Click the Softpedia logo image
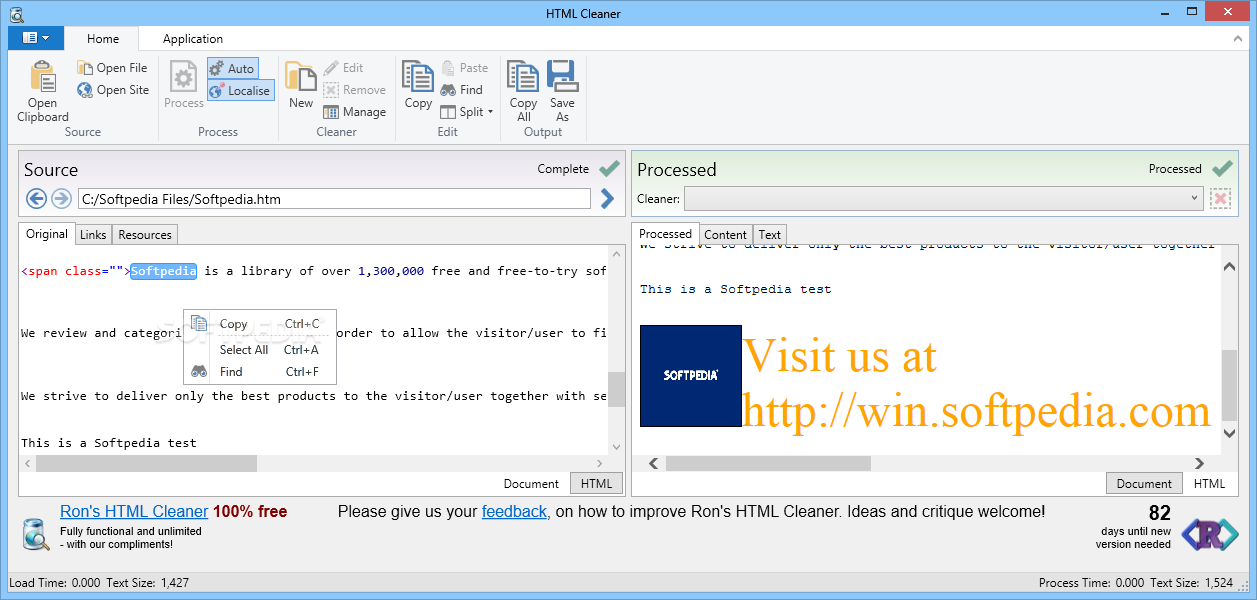 coord(691,376)
